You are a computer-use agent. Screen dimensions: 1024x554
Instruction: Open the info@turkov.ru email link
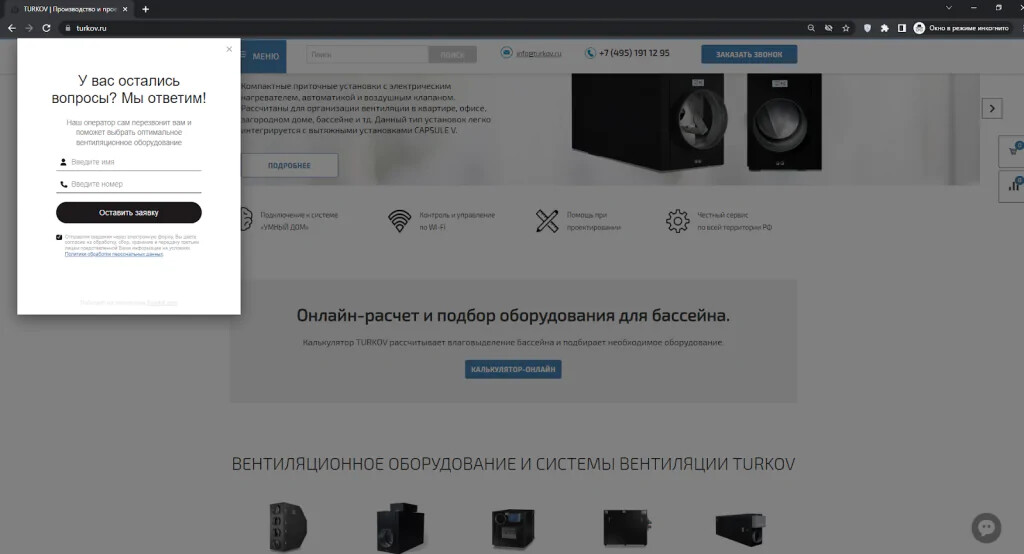(539, 54)
